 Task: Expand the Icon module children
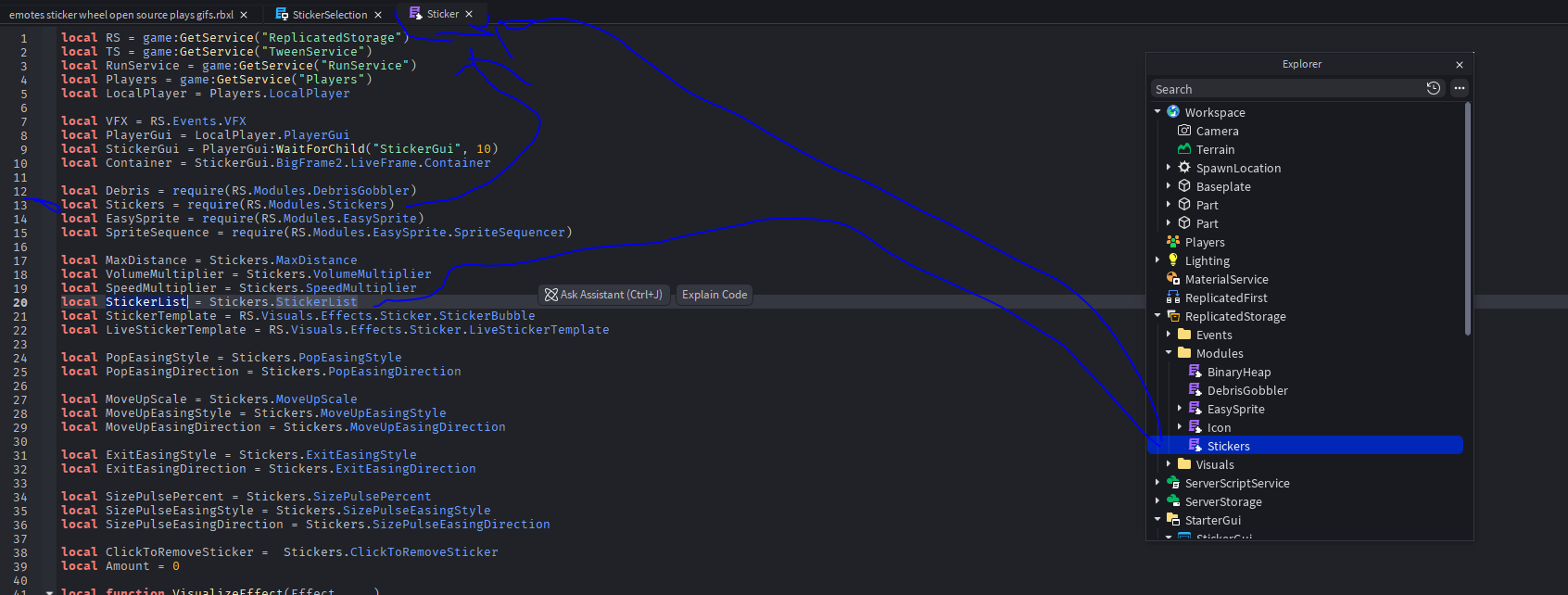click(x=1180, y=427)
